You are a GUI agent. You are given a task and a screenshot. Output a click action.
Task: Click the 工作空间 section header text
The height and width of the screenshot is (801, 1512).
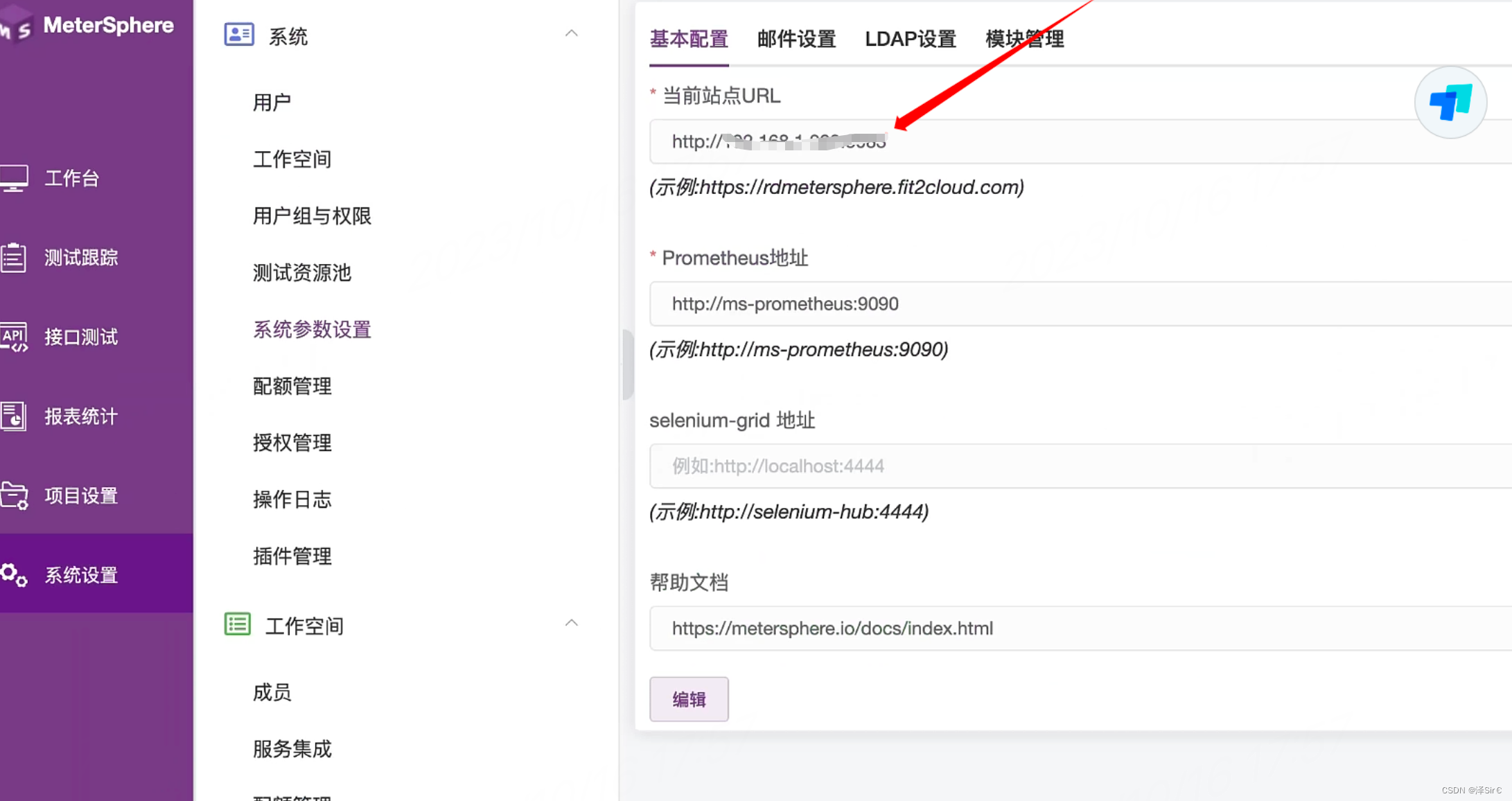305,626
